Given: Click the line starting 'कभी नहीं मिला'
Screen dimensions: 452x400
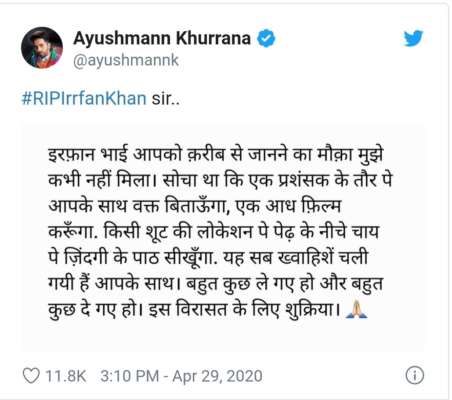Looking at the screenshot, I should 220,181.
